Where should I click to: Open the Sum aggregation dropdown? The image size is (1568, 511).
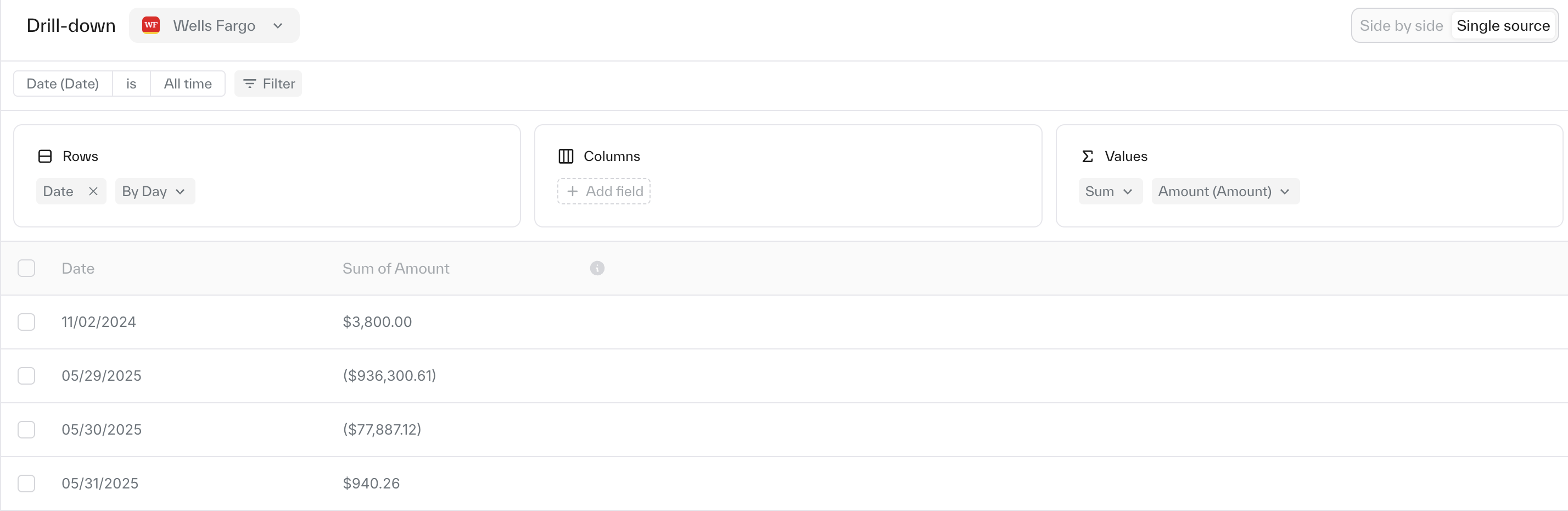pos(1110,191)
